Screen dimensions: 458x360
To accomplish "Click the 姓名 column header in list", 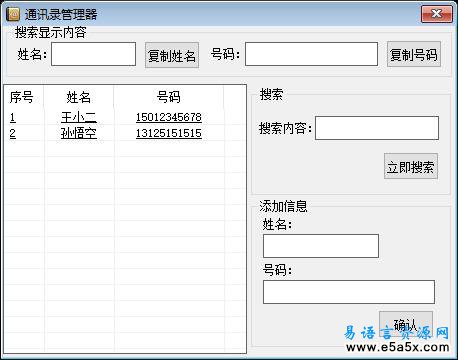I will 79,97.
